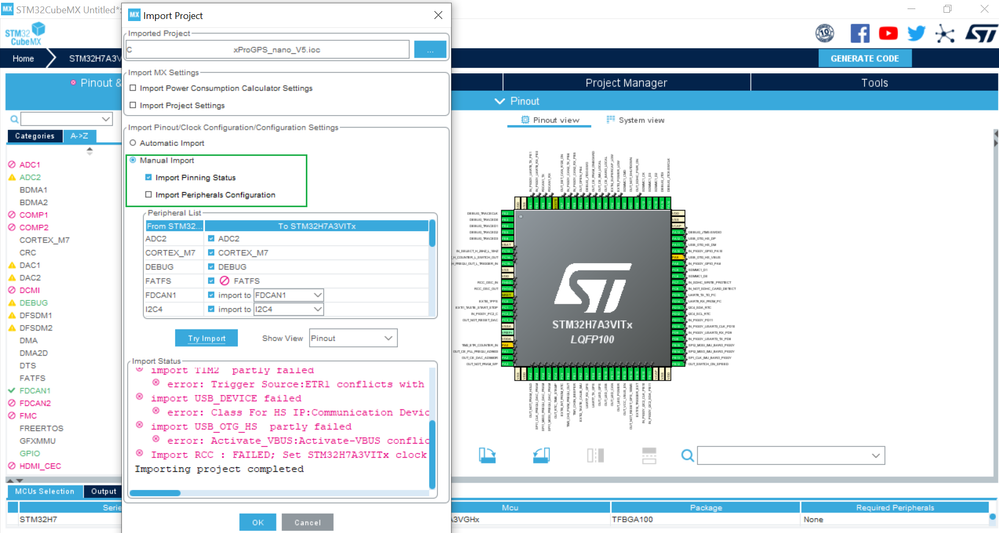Check Import Peripherals Configuration

coord(148,194)
